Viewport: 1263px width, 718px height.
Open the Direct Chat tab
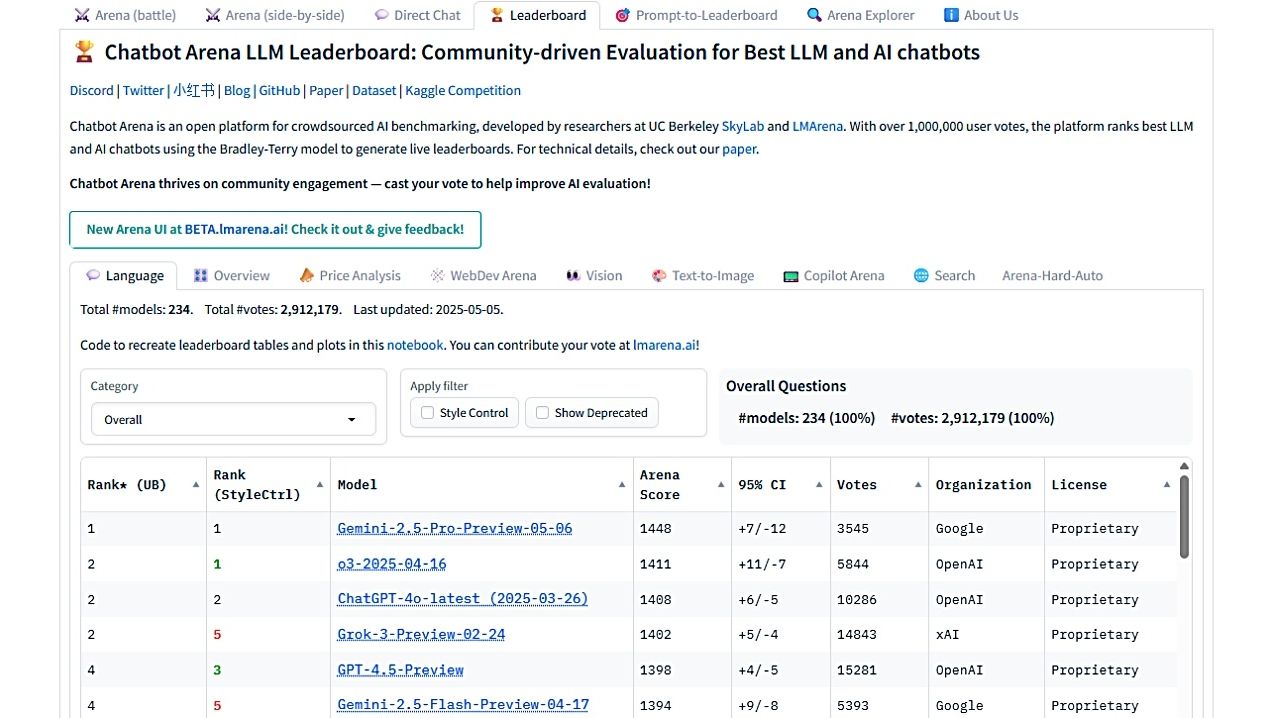417,15
